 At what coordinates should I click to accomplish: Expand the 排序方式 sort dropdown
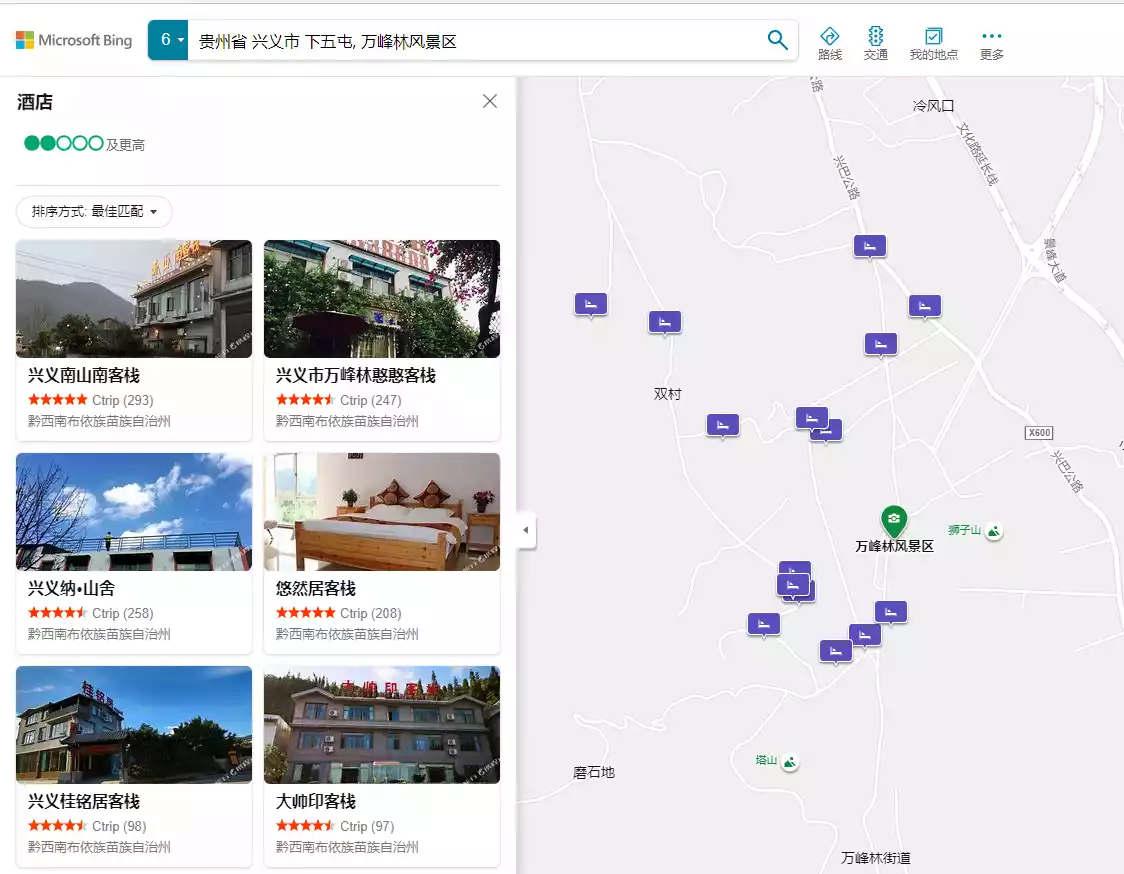click(x=94, y=212)
